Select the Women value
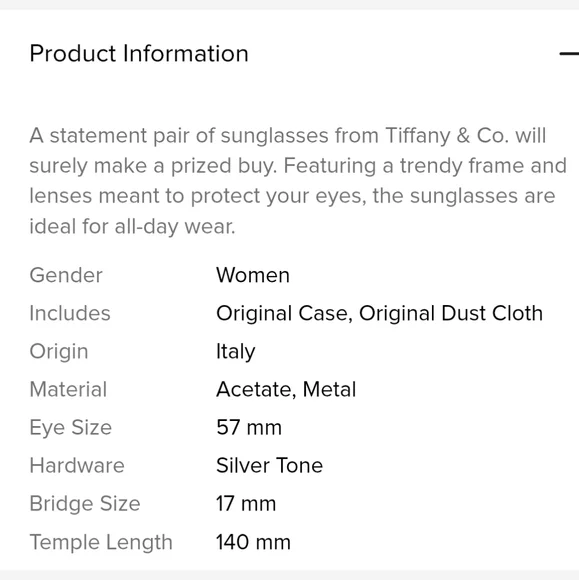Screen dimensions: 579x580 point(253,275)
